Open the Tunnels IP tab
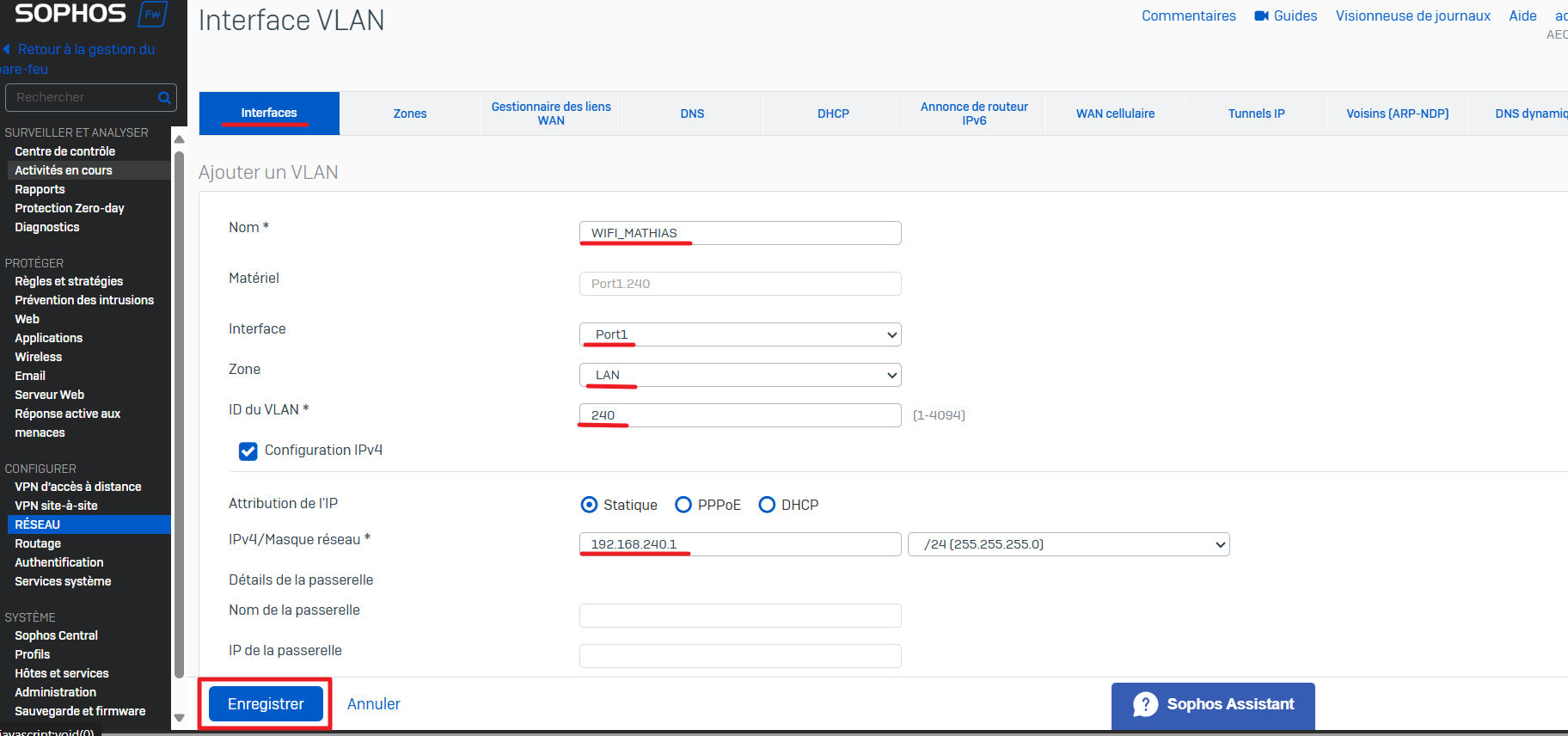This screenshot has width=1568, height=736. [1256, 113]
